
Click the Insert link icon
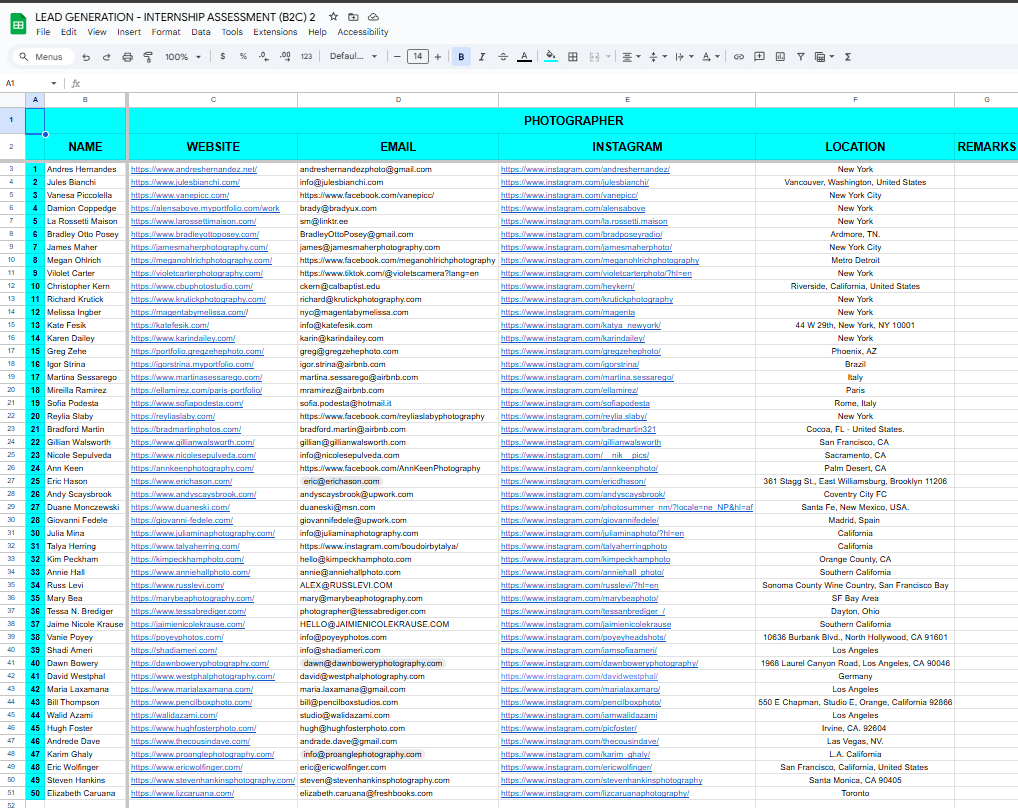(x=739, y=57)
